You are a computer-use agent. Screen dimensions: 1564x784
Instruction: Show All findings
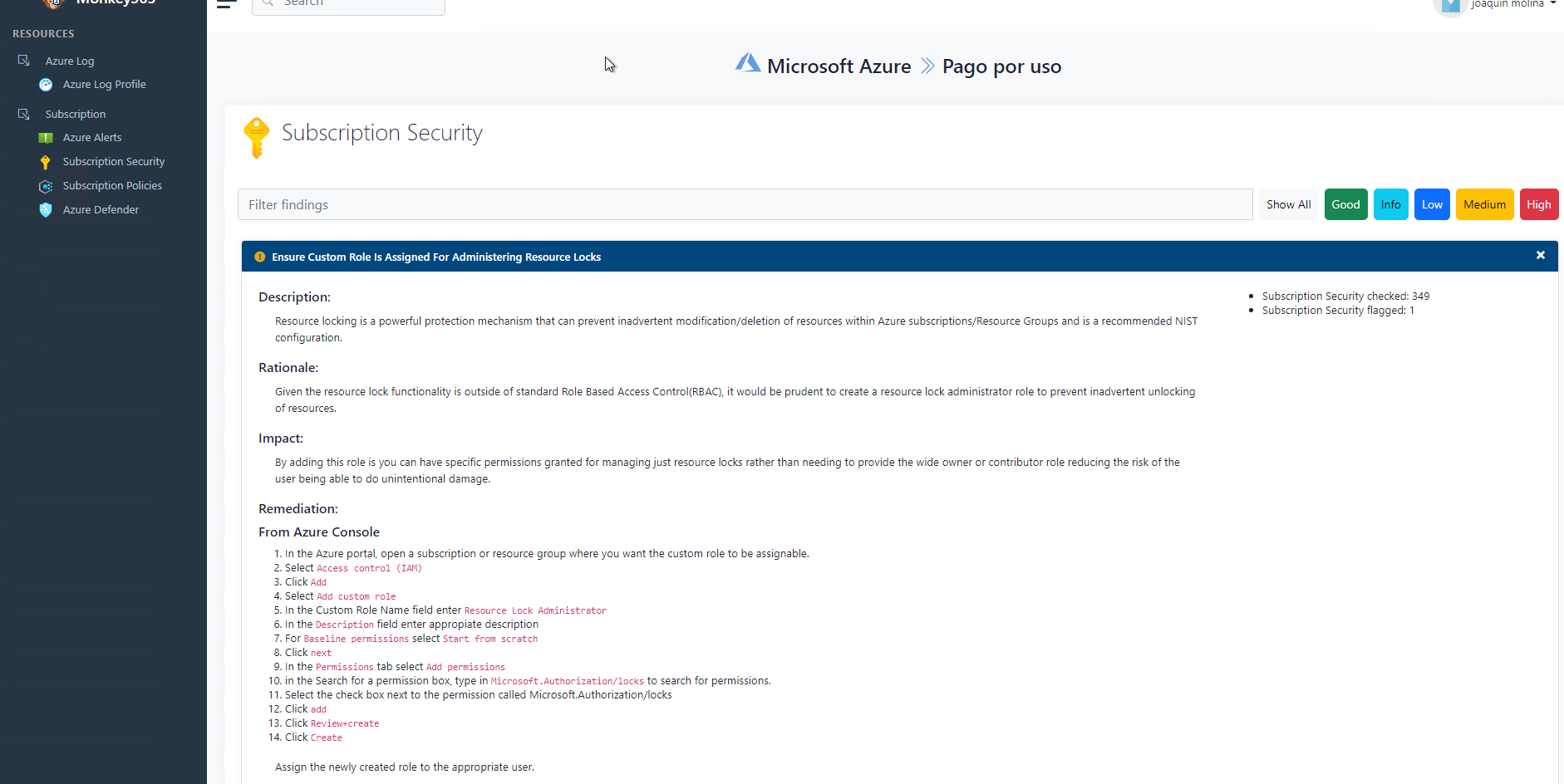click(1288, 204)
